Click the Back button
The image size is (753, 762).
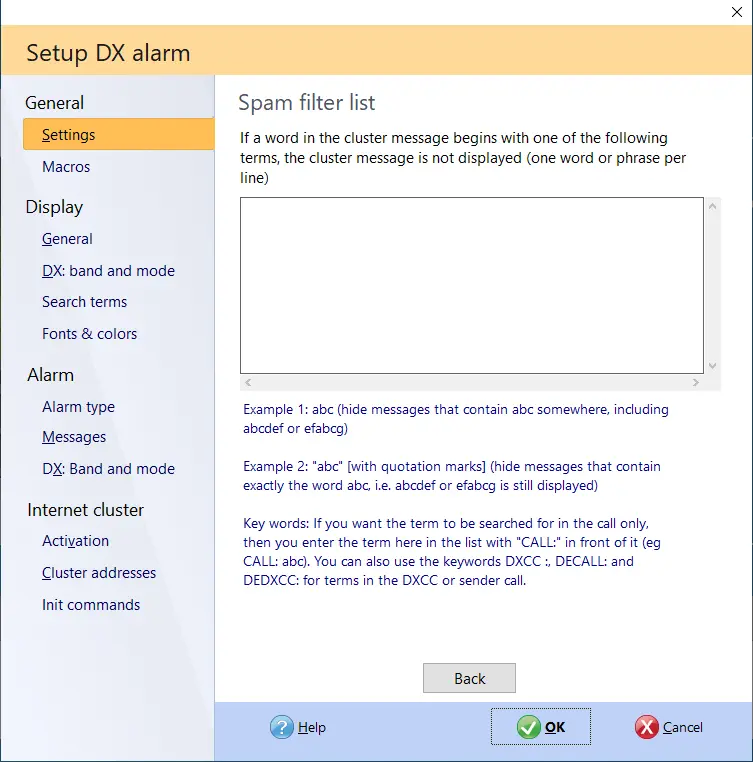pos(469,678)
